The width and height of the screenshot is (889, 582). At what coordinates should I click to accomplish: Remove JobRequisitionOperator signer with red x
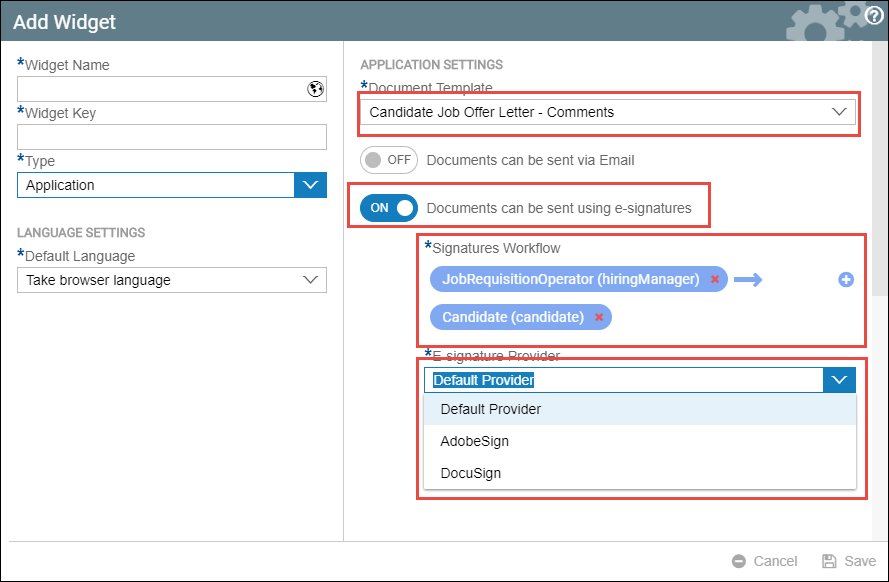(714, 280)
